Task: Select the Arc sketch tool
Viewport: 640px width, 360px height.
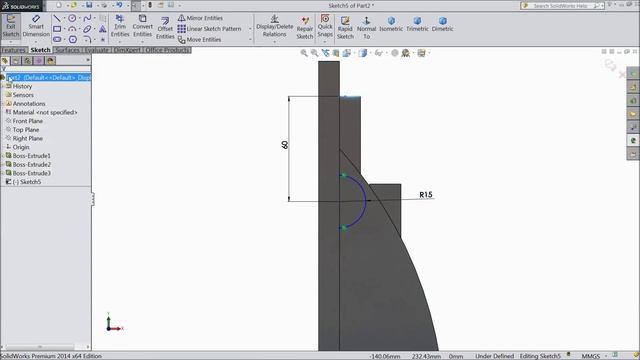Action: 72,29
